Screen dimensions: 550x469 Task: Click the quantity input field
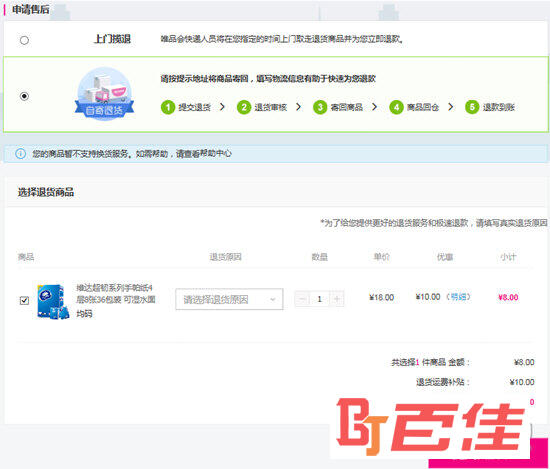[320, 299]
